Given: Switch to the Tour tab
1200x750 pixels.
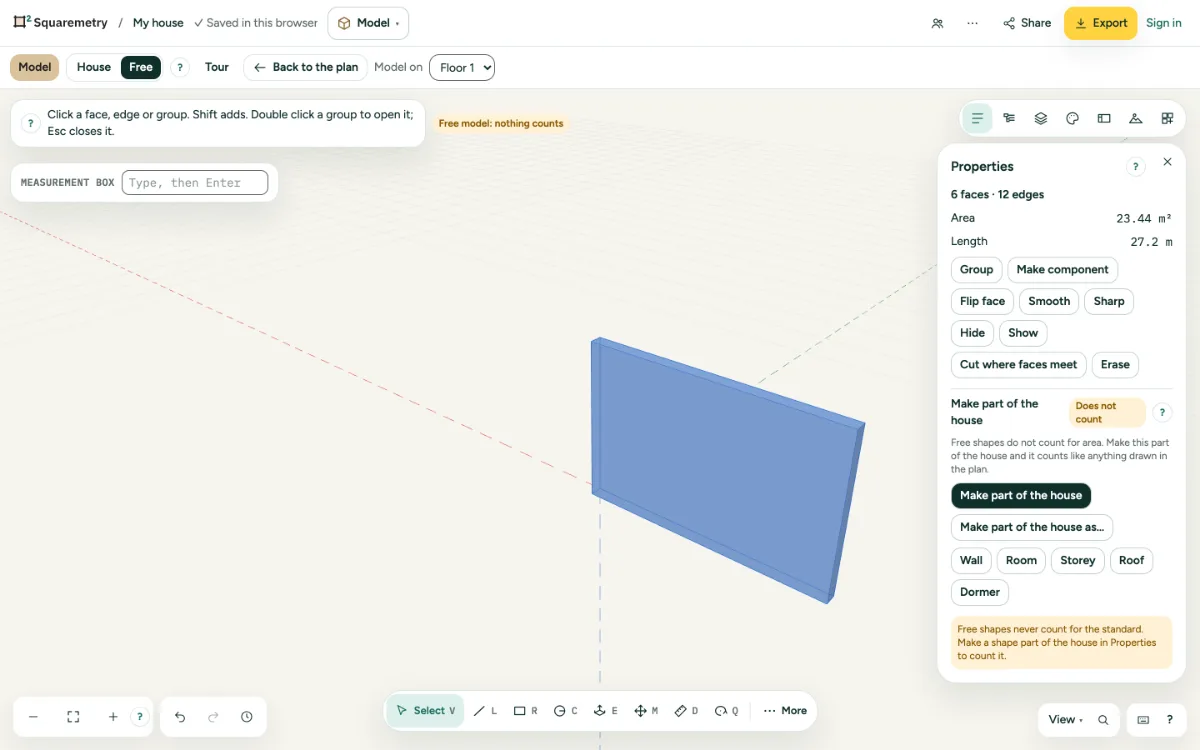Looking at the screenshot, I should pyautogui.click(x=217, y=67).
